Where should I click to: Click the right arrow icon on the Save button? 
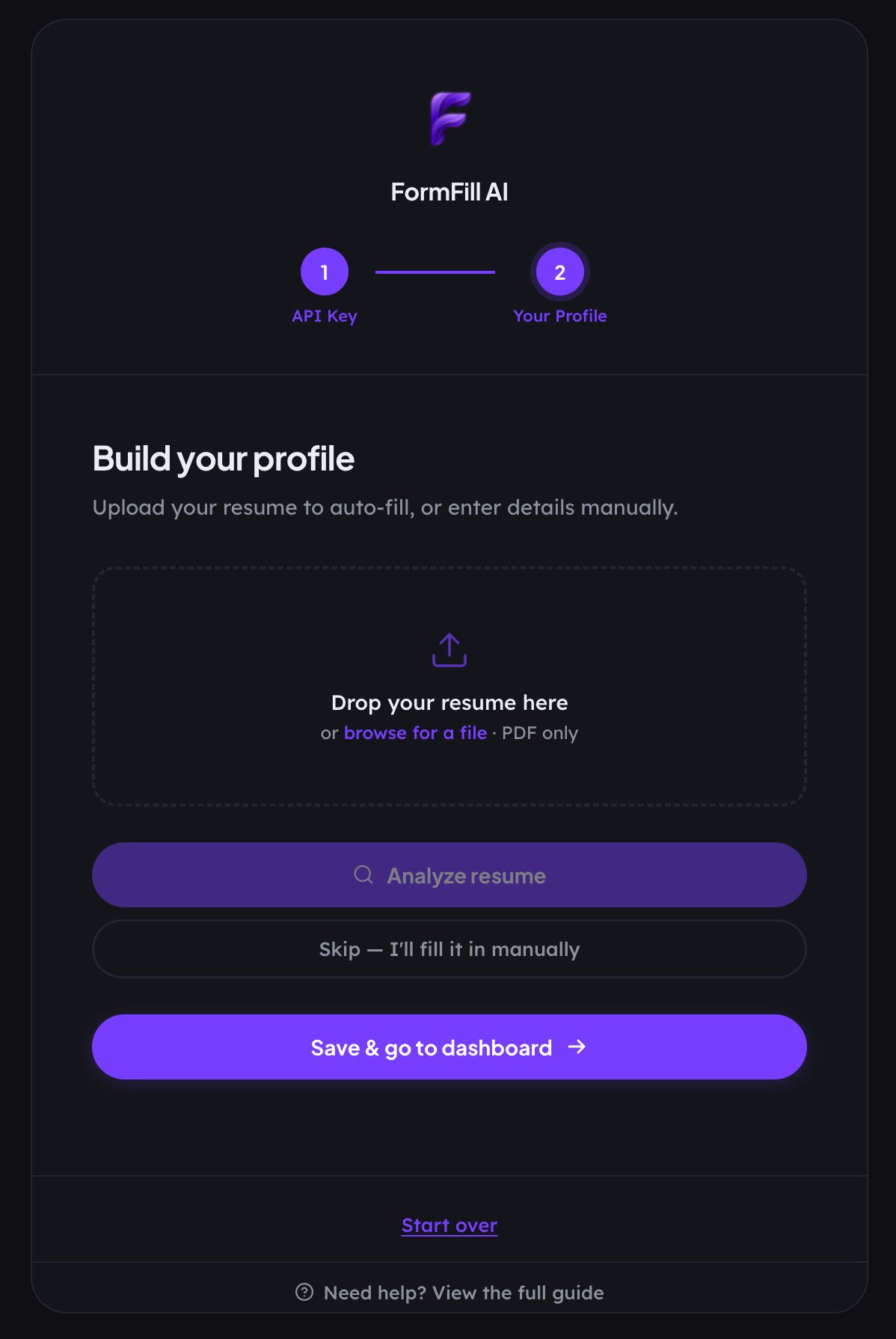click(x=577, y=1047)
